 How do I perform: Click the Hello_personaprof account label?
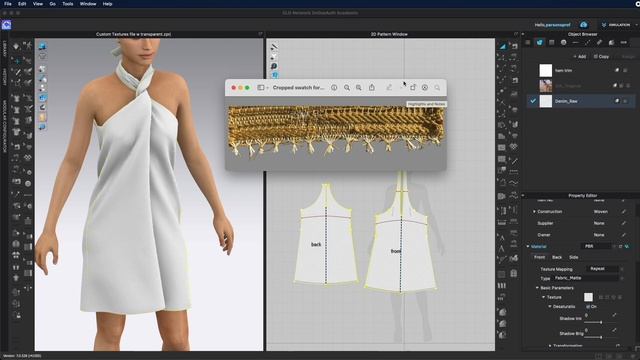(552, 25)
